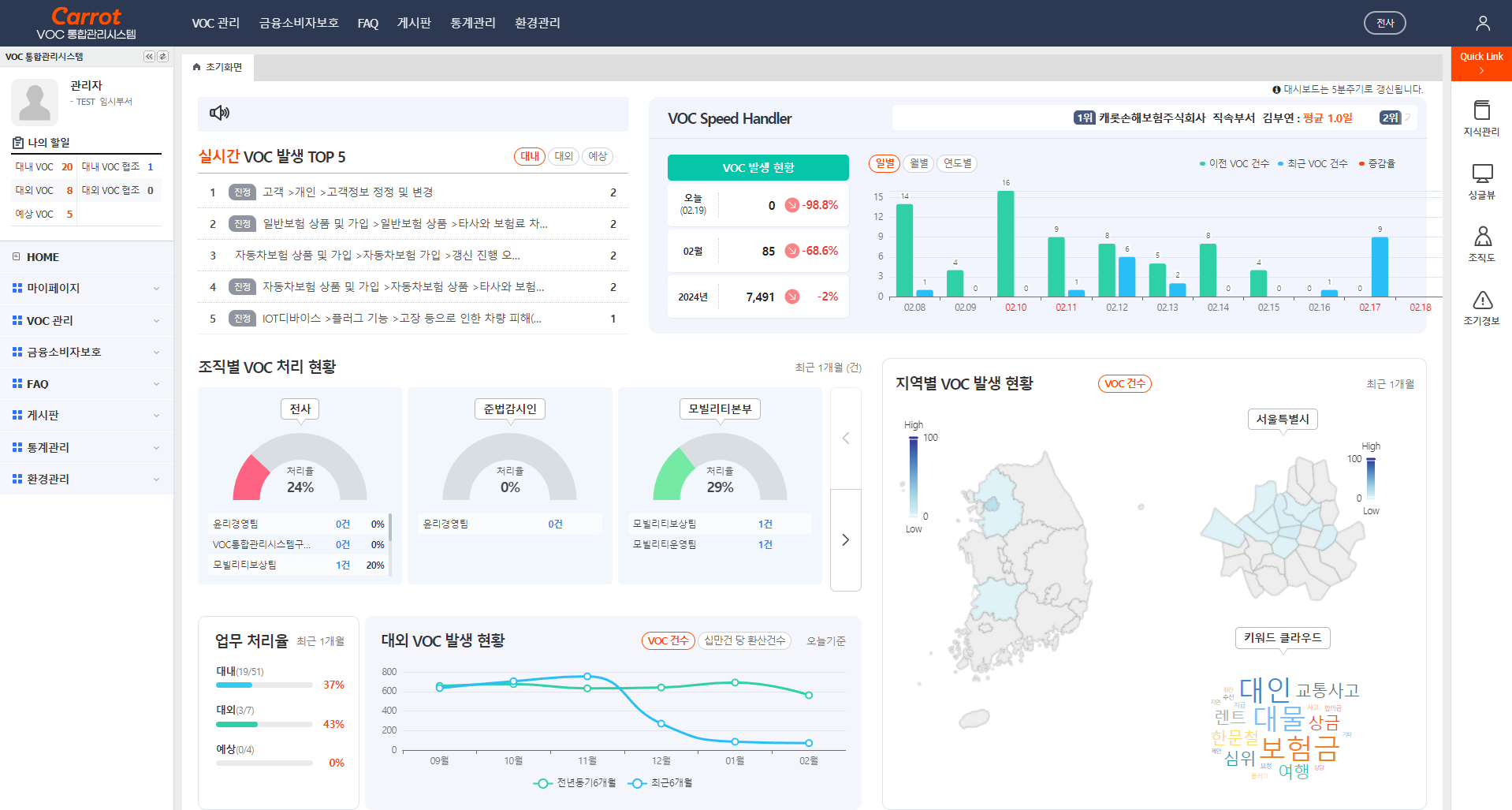Click the speaker announcement icon

click(219, 113)
